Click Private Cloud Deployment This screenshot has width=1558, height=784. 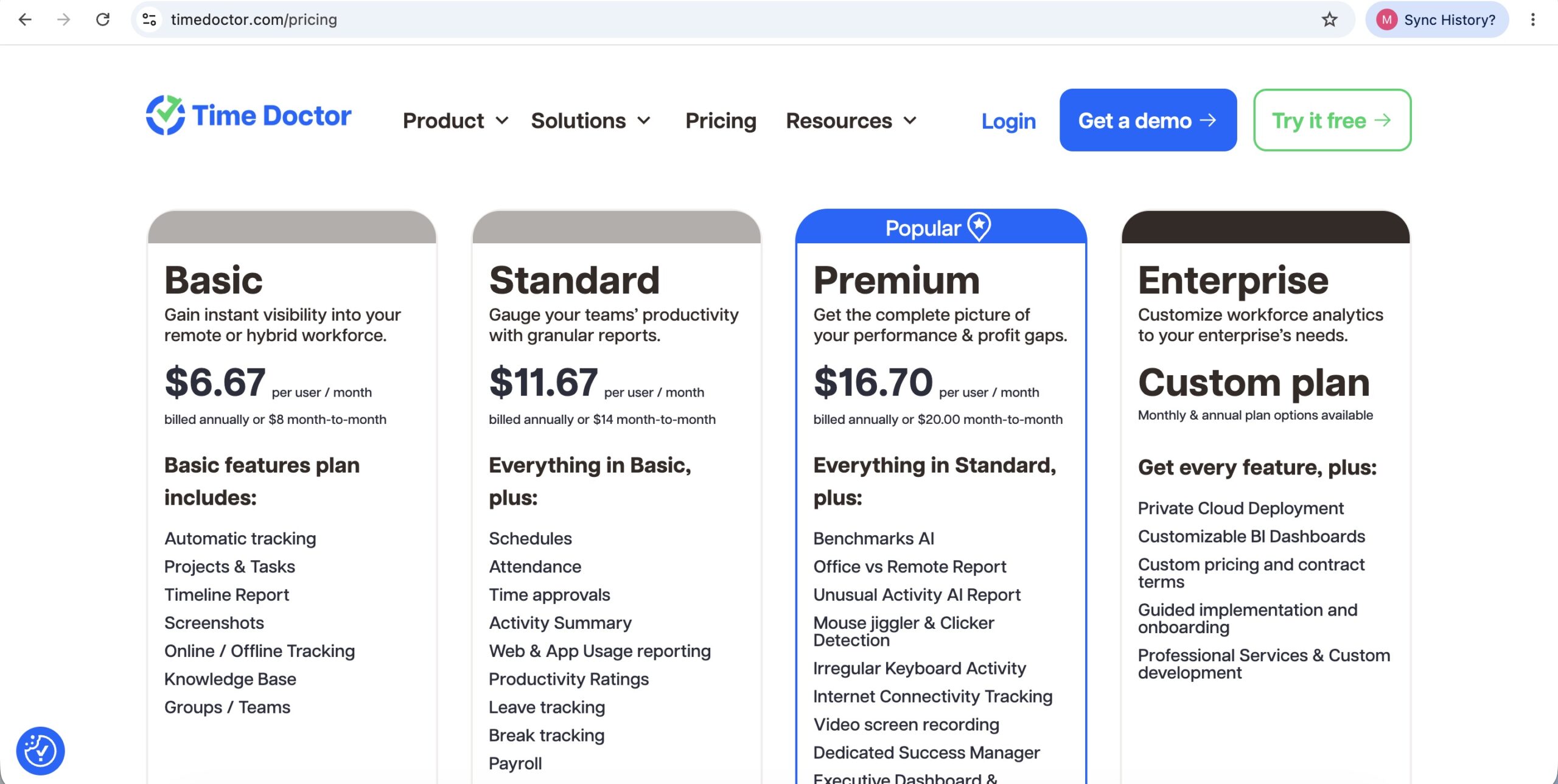pyautogui.click(x=1240, y=508)
